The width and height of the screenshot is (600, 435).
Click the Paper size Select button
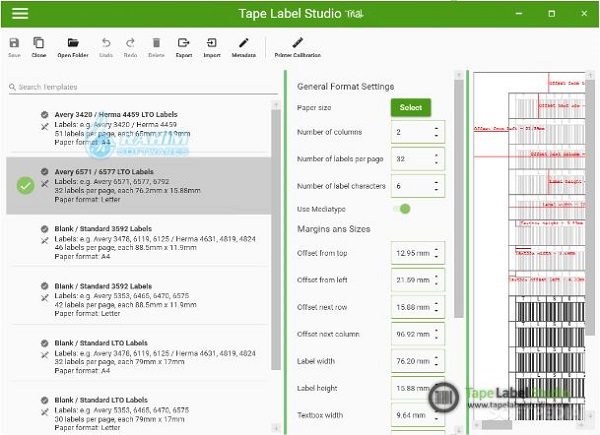coord(411,108)
